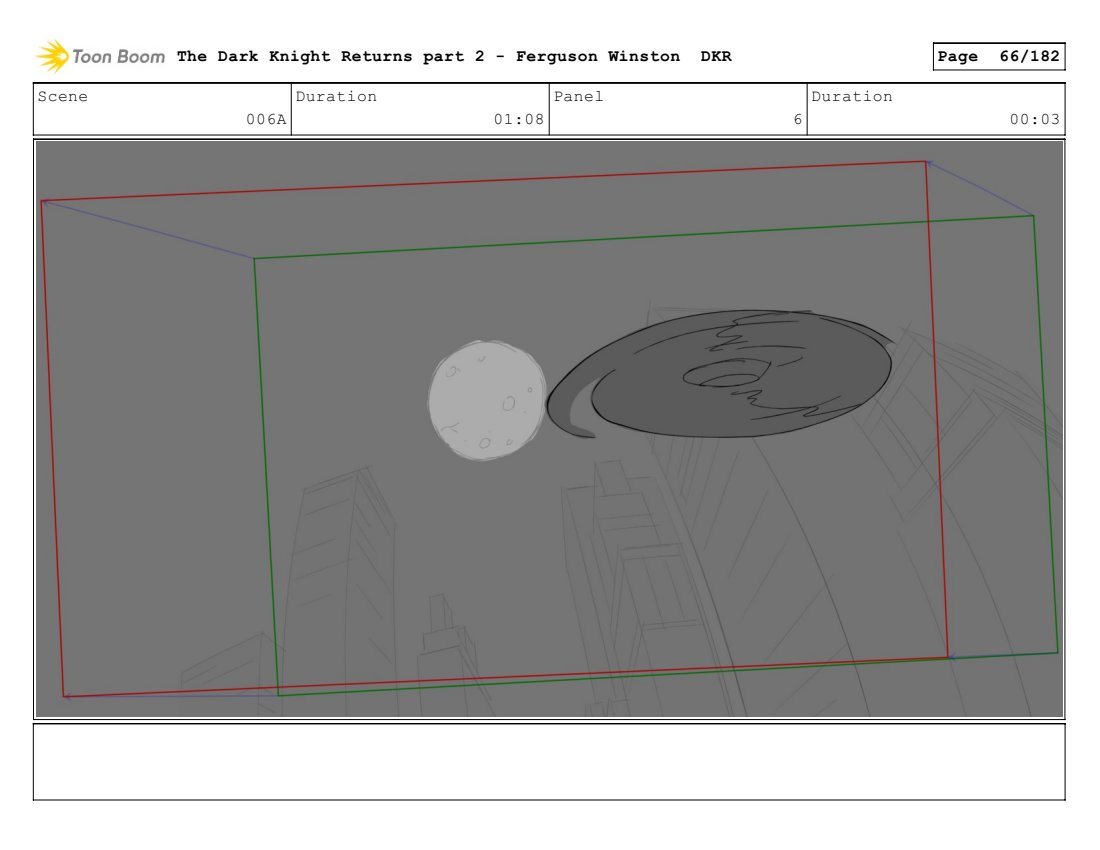The height and width of the screenshot is (850, 1100).
Task: Select the scene duration value '01:08'
Action: tap(518, 119)
